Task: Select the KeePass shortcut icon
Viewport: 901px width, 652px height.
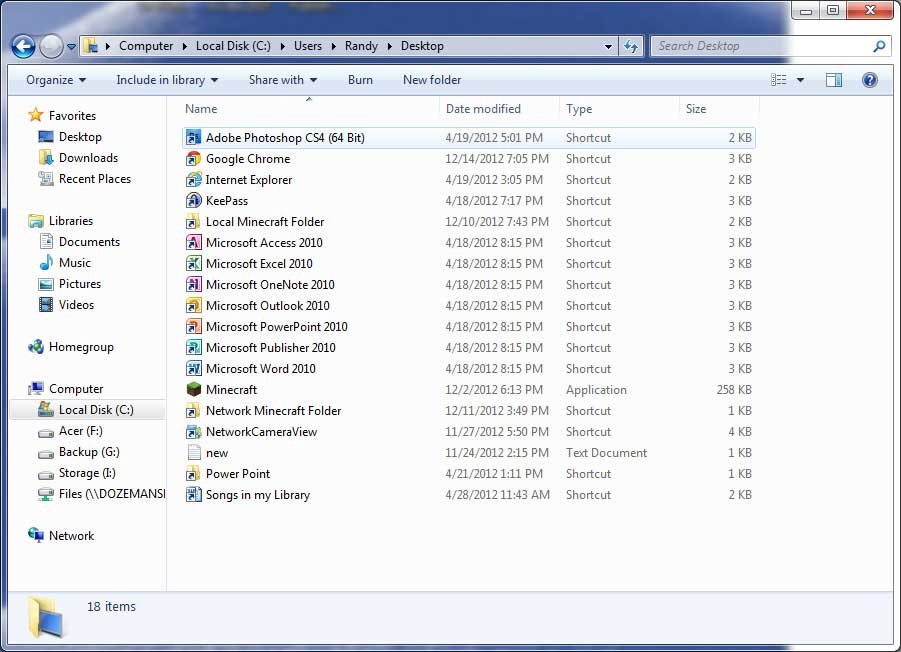Action: click(194, 201)
